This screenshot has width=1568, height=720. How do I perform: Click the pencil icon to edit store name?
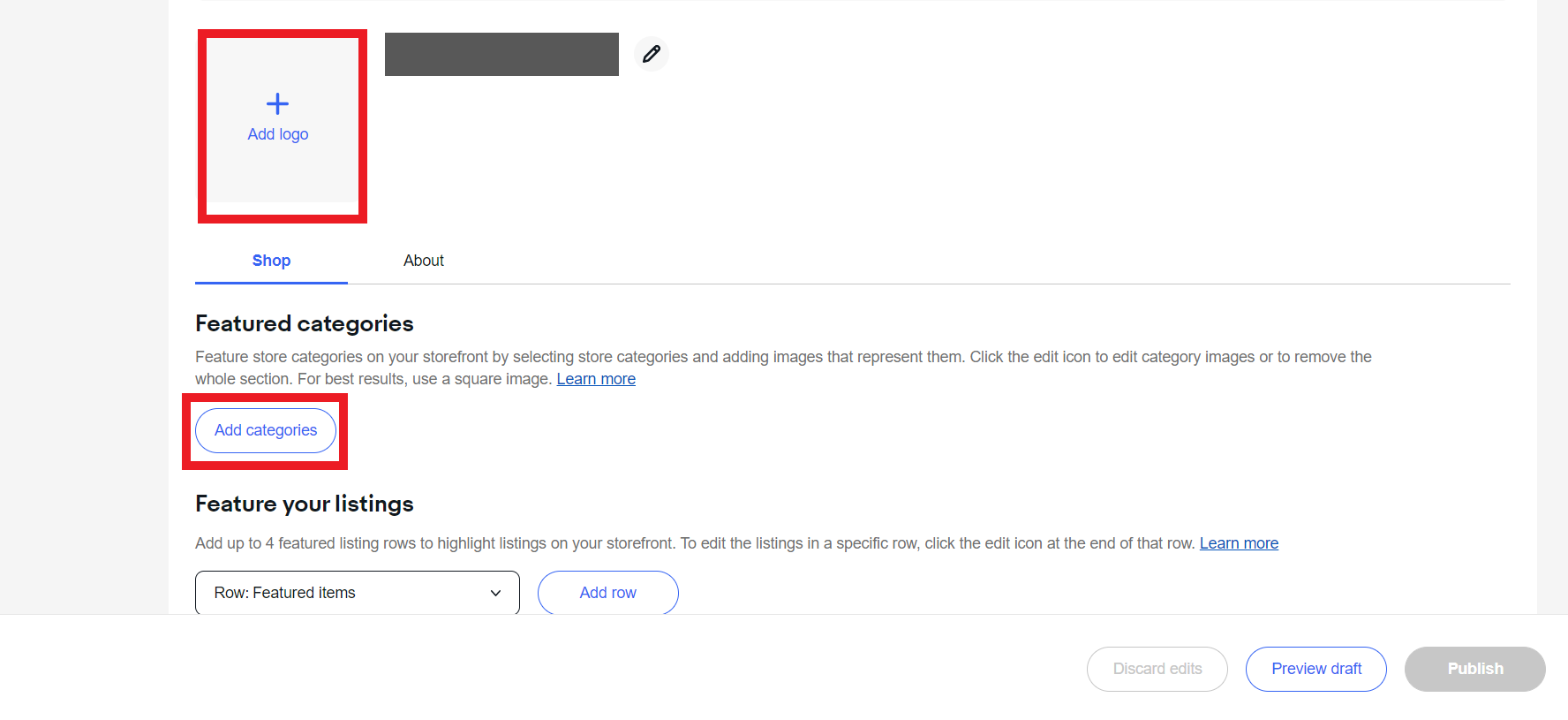tap(652, 54)
